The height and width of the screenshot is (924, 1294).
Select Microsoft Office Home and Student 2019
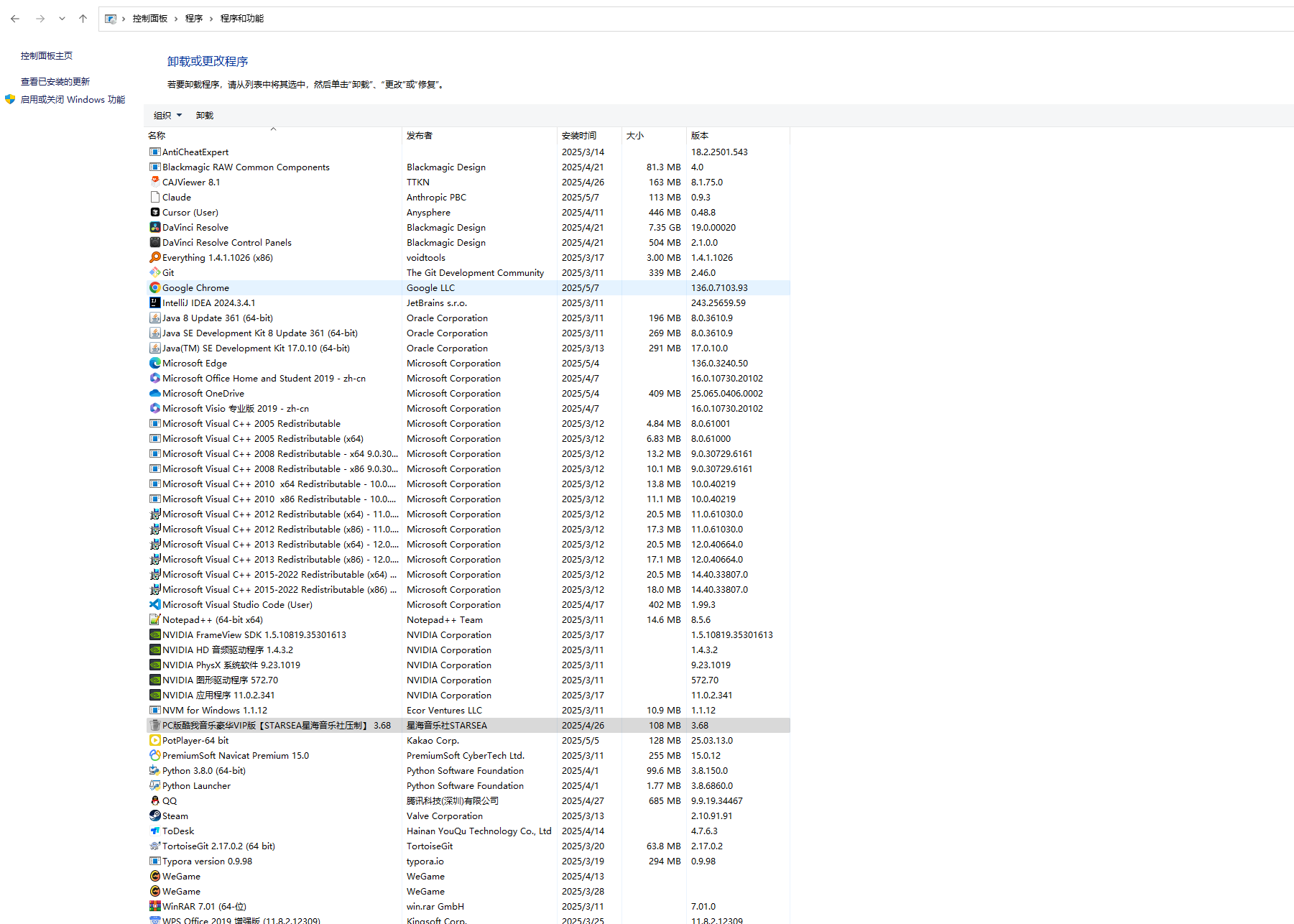(x=468, y=379)
